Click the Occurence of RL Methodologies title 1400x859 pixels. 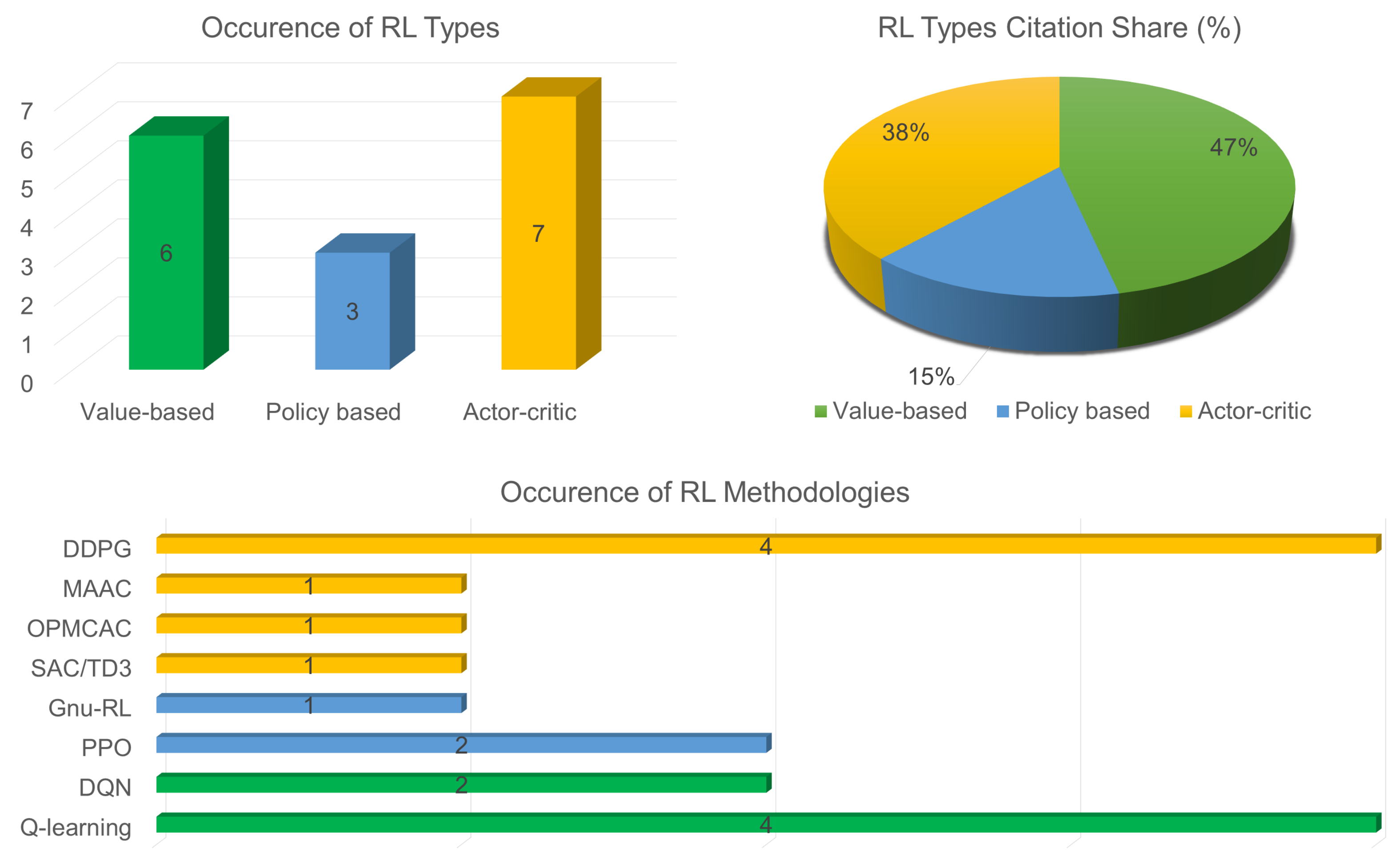[x=704, y=492]
